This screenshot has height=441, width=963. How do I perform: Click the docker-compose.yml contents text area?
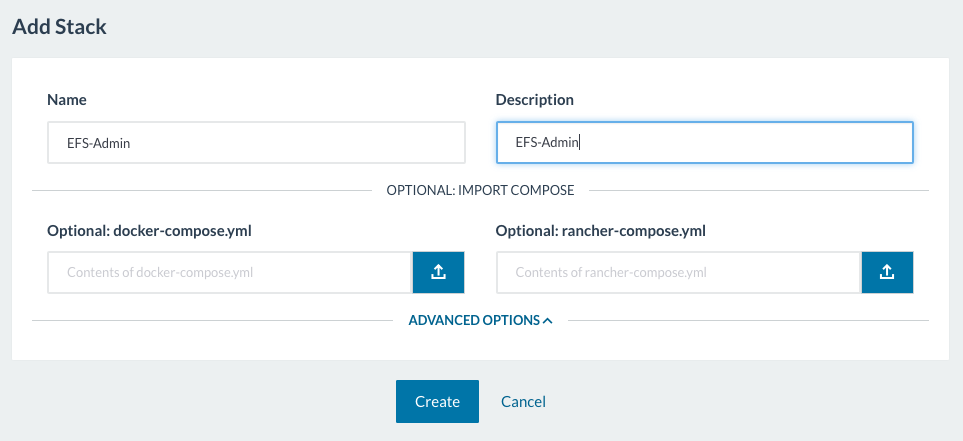pos(230,272)
